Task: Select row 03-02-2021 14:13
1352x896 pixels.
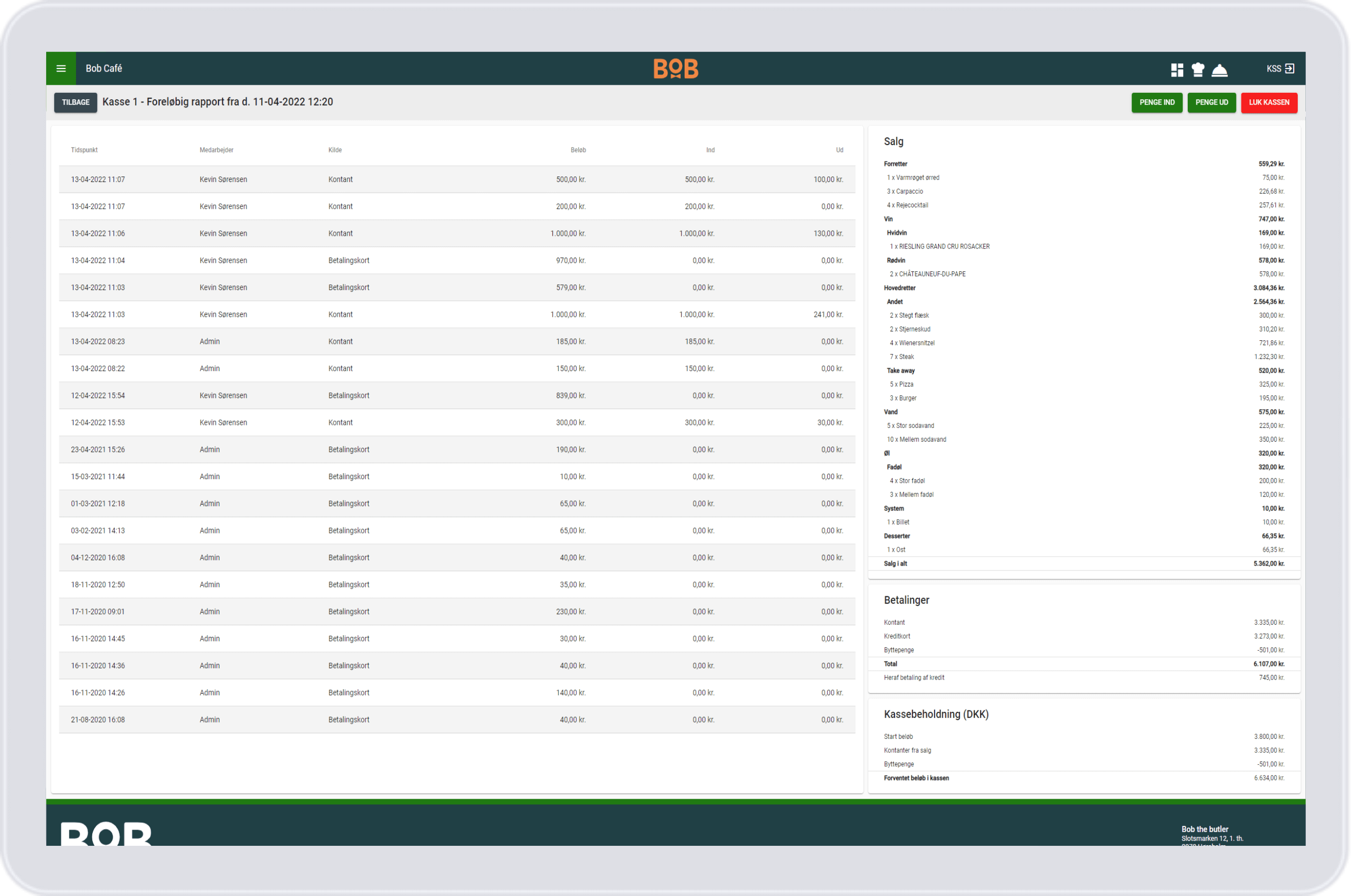Action: [x=457, y=531]
